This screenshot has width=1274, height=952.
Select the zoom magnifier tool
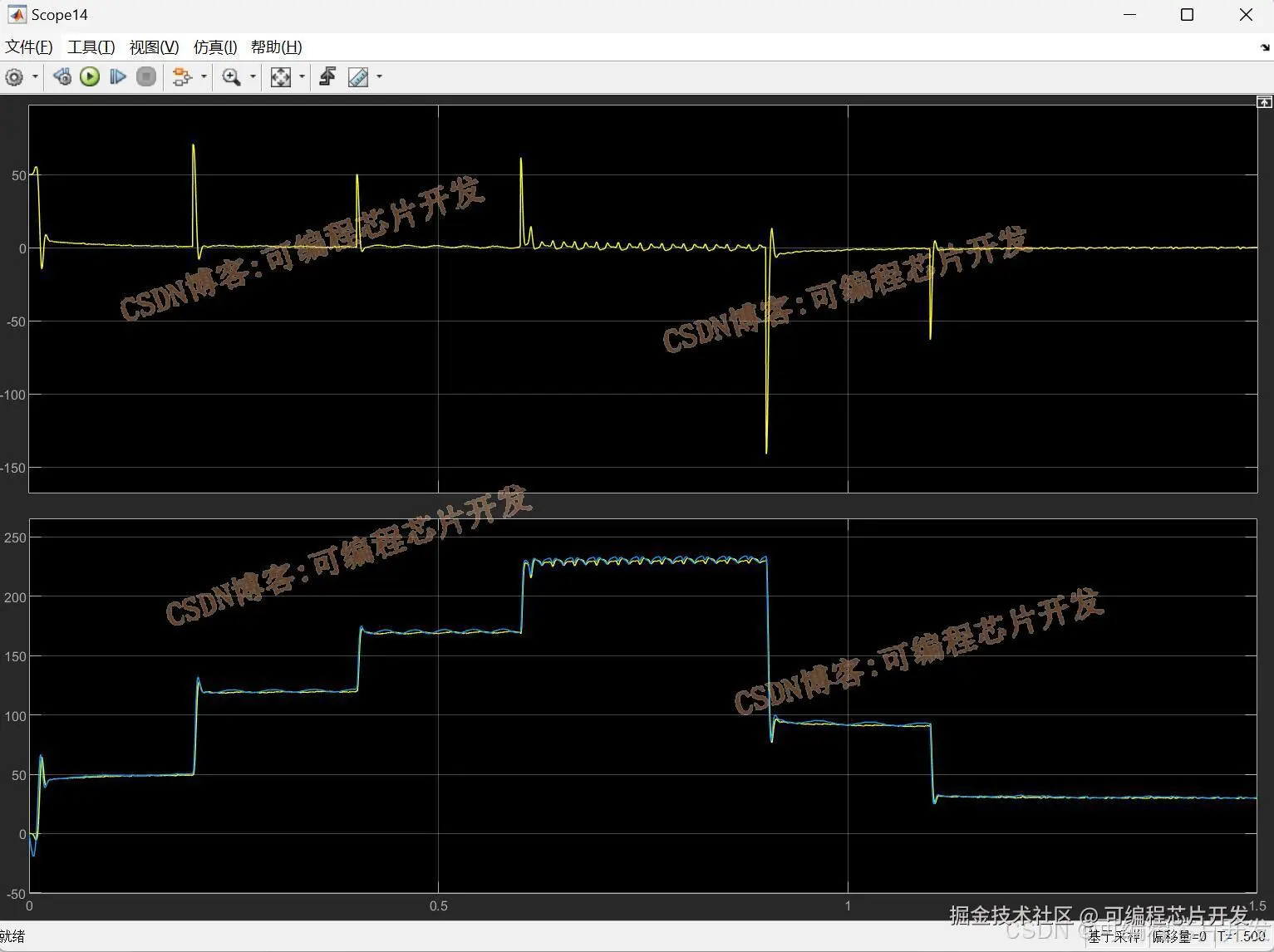click(x=231, y=77)
